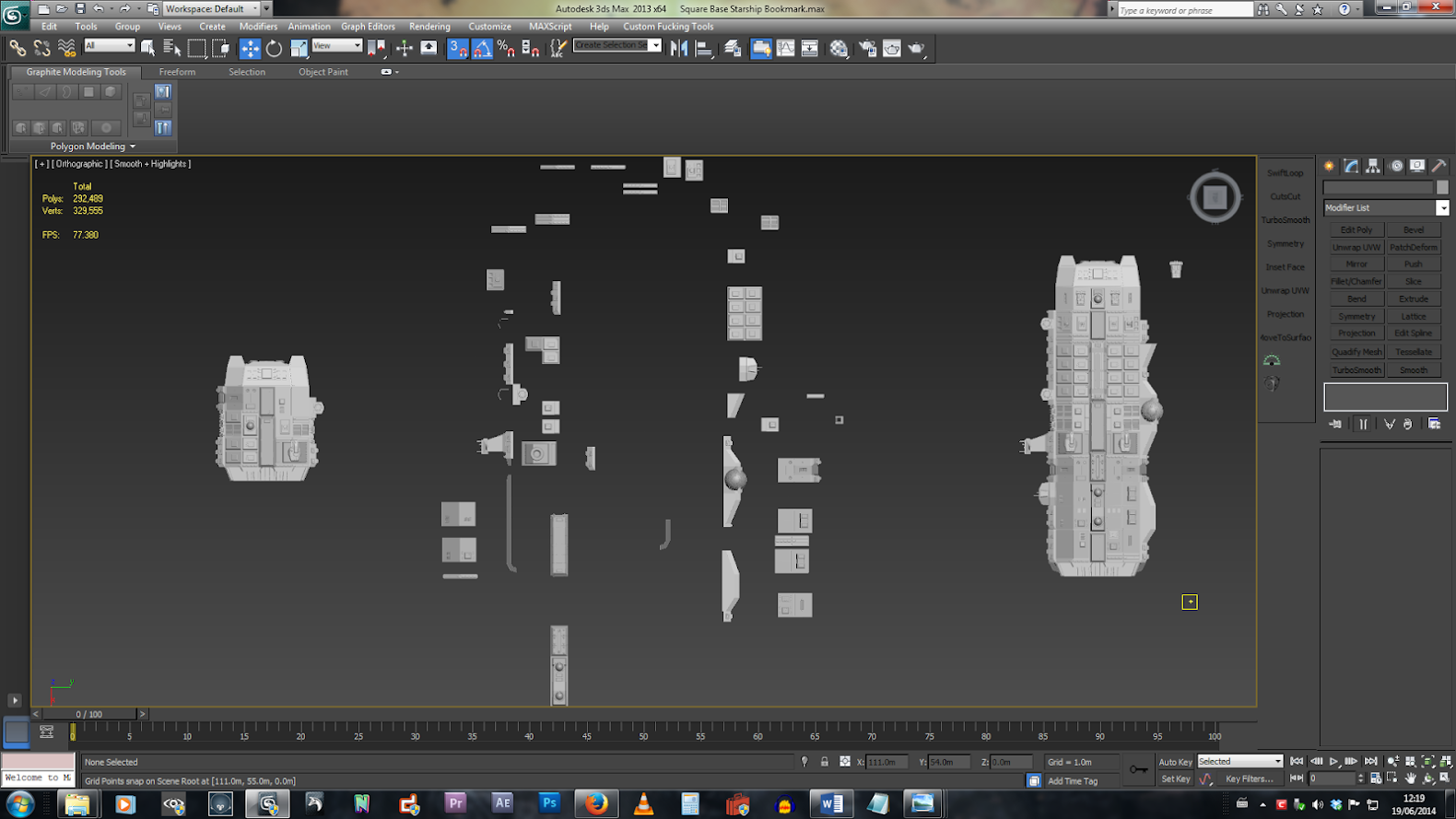Open the MAXScript menu
This screenshot has height=819, width=1456.
(550, 27)
